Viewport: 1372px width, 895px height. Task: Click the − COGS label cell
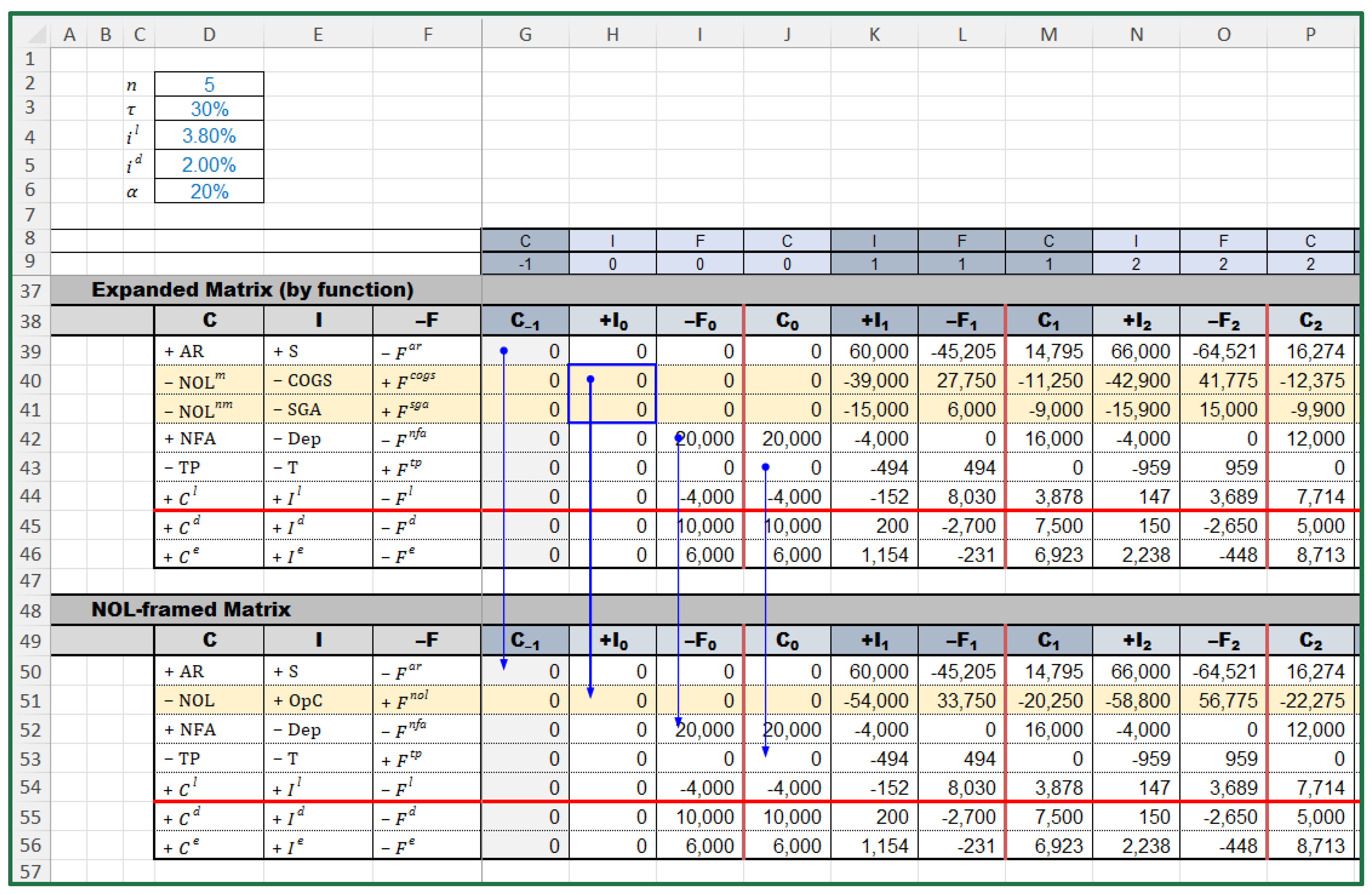pyautogui.click(x=318, y=380)
